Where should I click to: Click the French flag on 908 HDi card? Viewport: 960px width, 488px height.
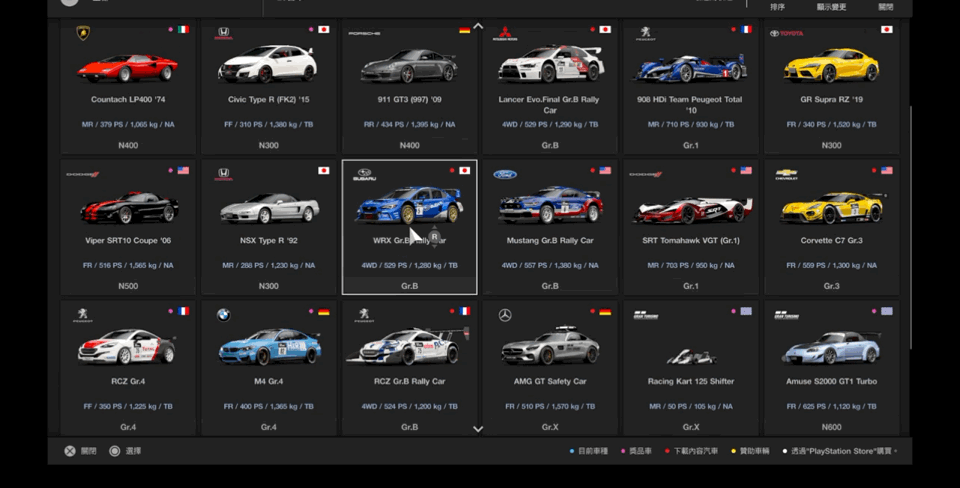(x=746, y=29)
